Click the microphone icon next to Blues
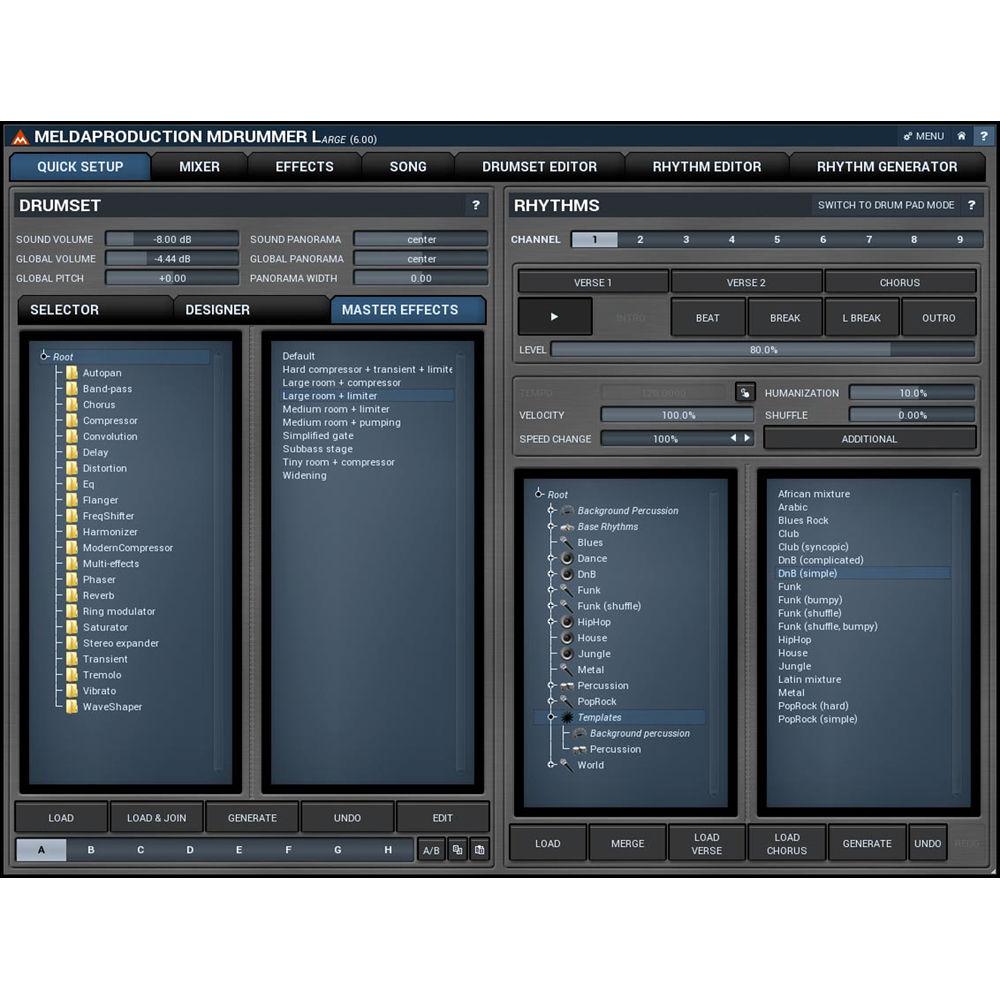 (567, 542)
